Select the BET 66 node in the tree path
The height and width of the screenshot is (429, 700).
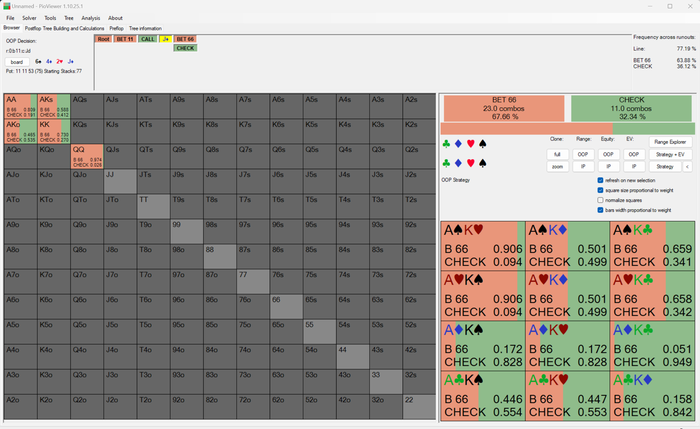pyautogui.click(x=185, y=39)
